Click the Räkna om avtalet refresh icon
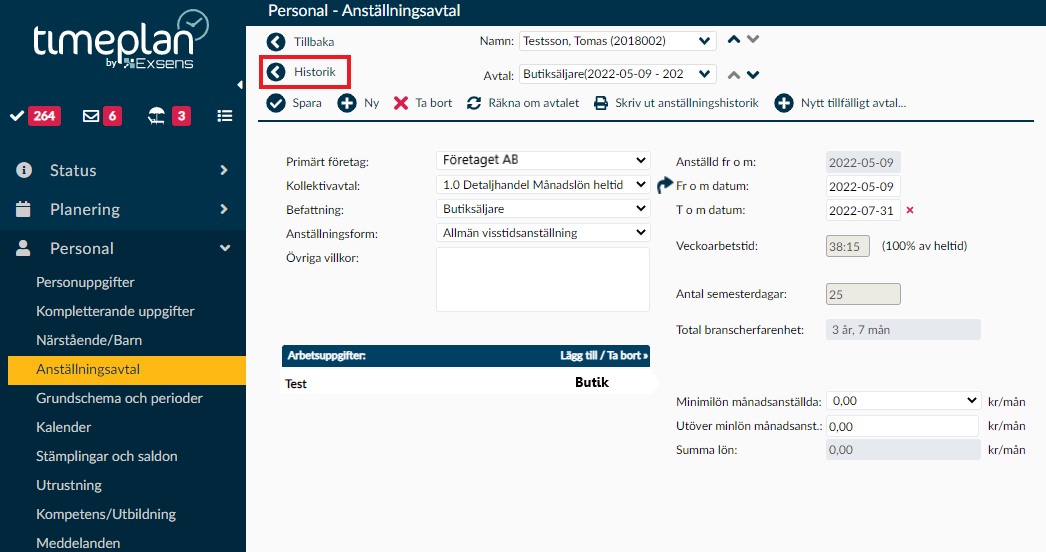 tap(474, 103)
